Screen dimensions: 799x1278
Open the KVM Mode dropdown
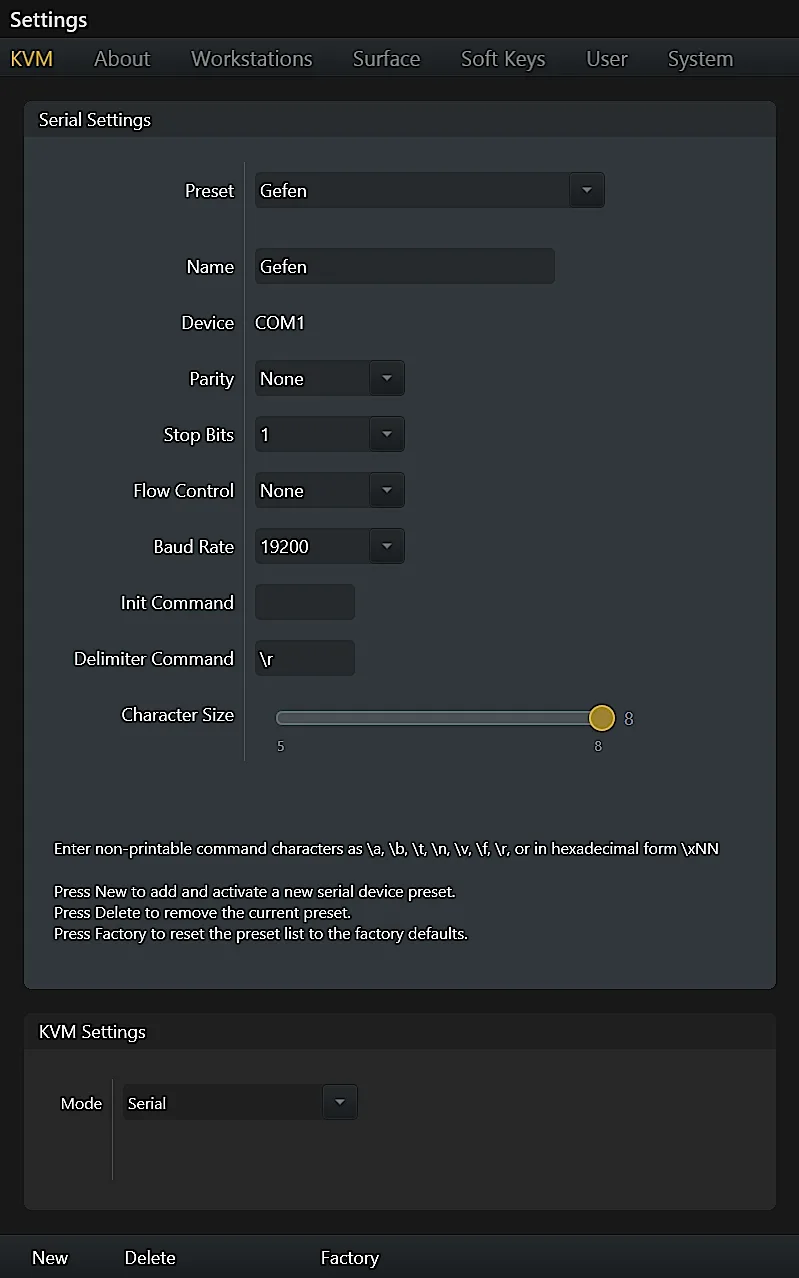point(240,1103)
